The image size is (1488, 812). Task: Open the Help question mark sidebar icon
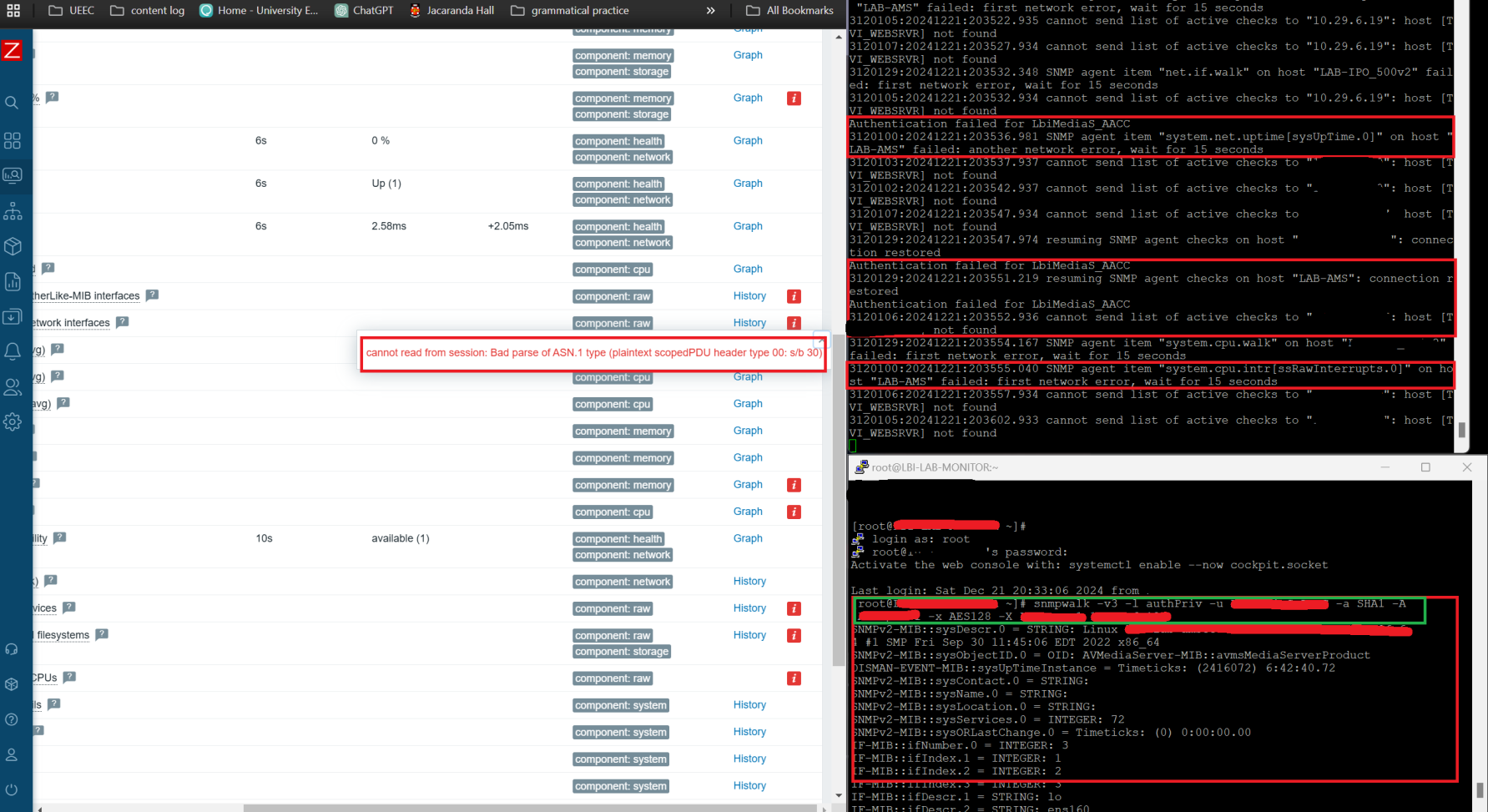[x=12, y=719]
